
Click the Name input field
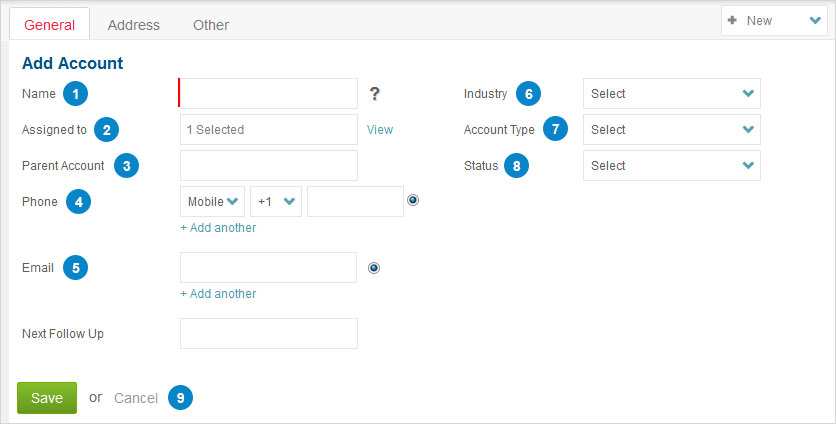(x=268, y=94)
